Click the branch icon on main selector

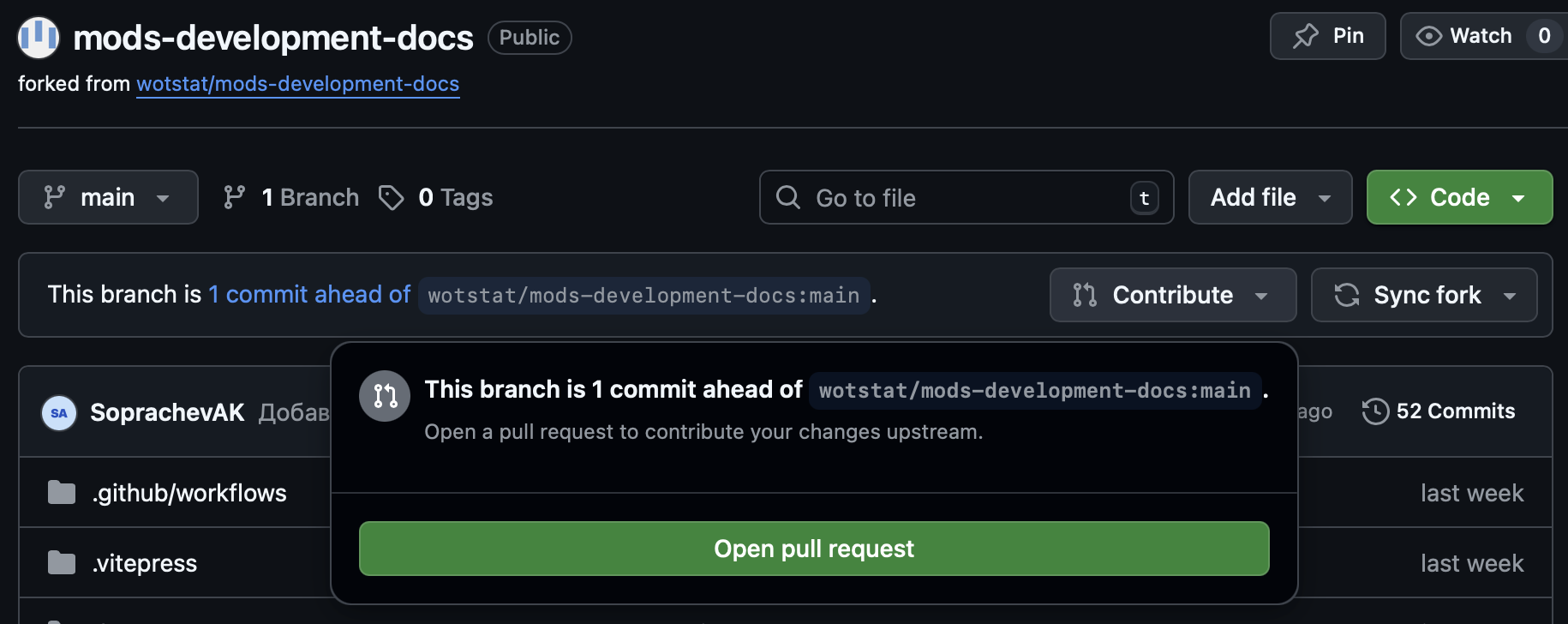pyautogui.click(x=54, y=197)
